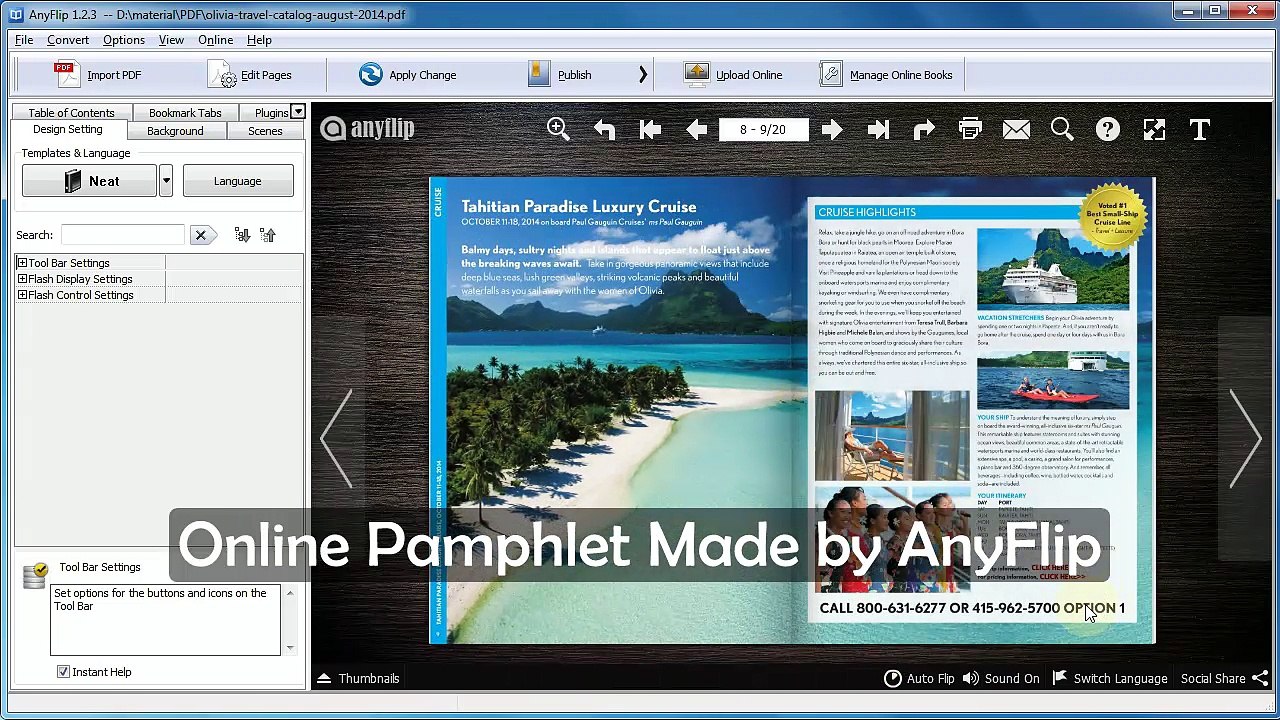1280x720 pixels.
Task: Click the help text scrollbar down arrow
Action: pyautogui.click(x=290, y=647)
